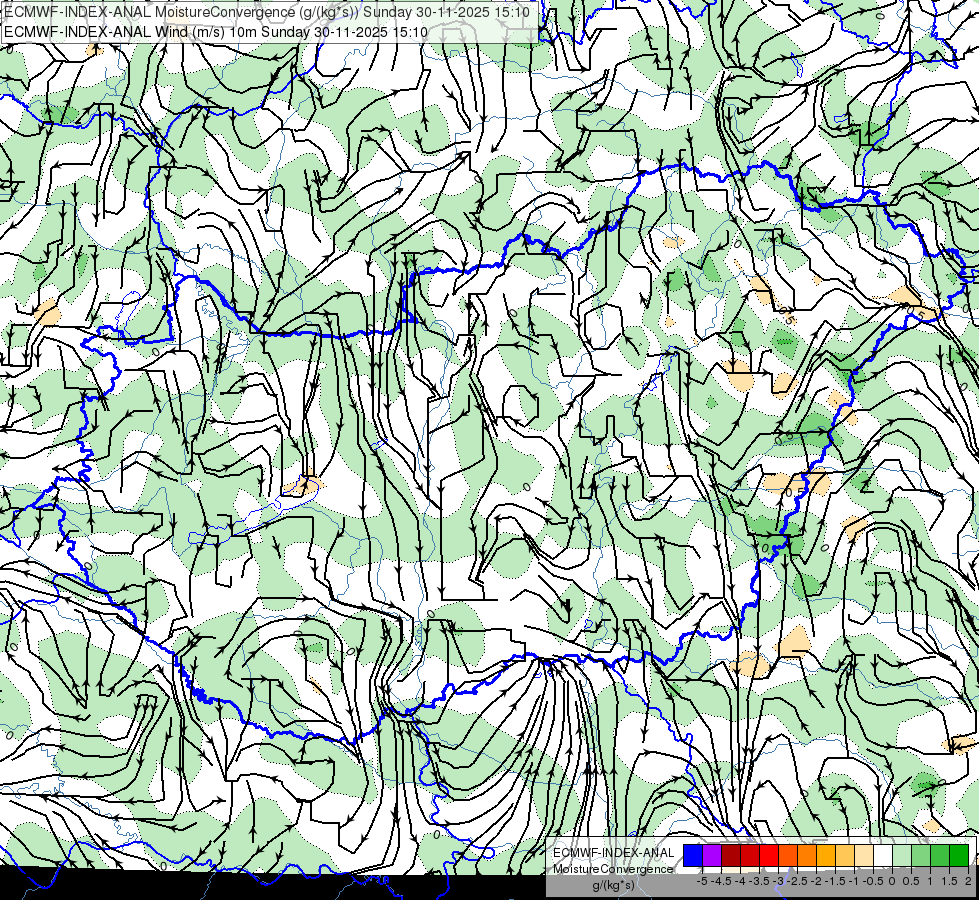Click the '-2.5' tick label on legend
Image resolution: width=979 pixels, height=900 pixels.
[797, 881]
